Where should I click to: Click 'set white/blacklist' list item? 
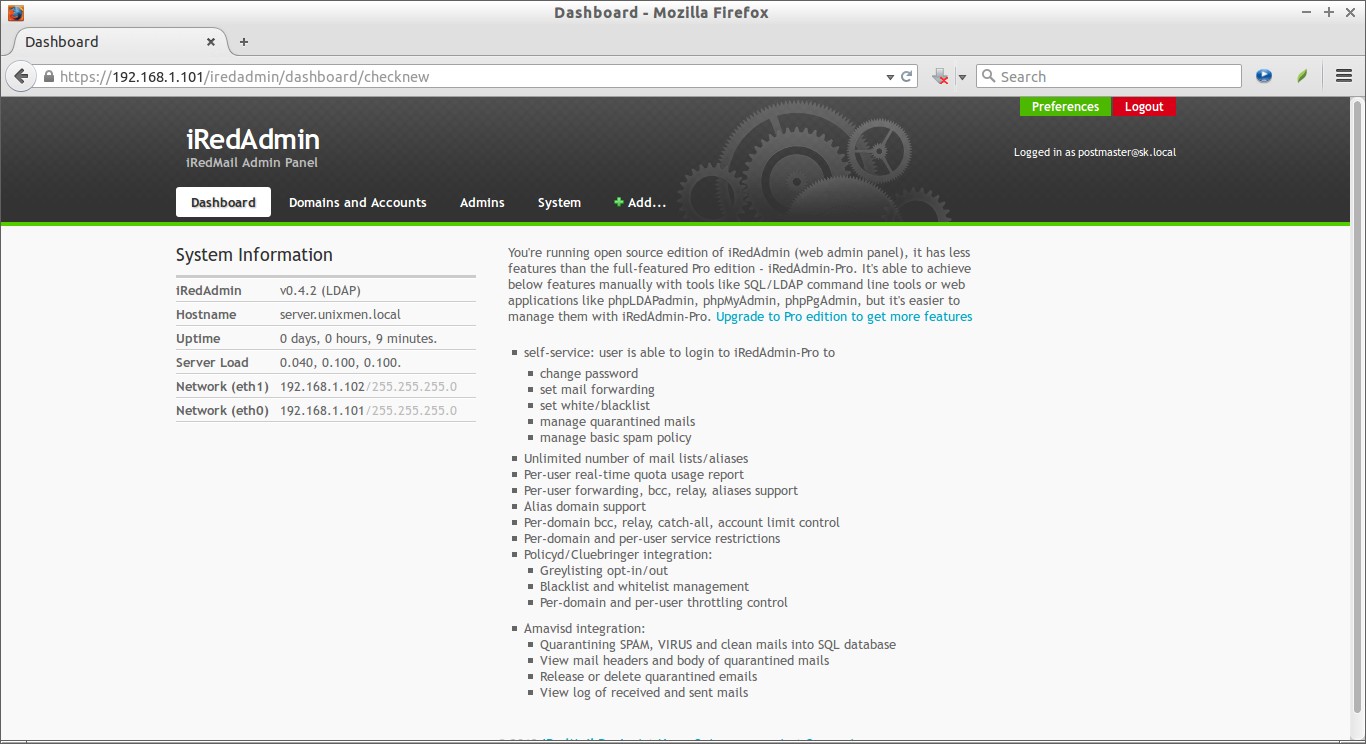(595, 405)
